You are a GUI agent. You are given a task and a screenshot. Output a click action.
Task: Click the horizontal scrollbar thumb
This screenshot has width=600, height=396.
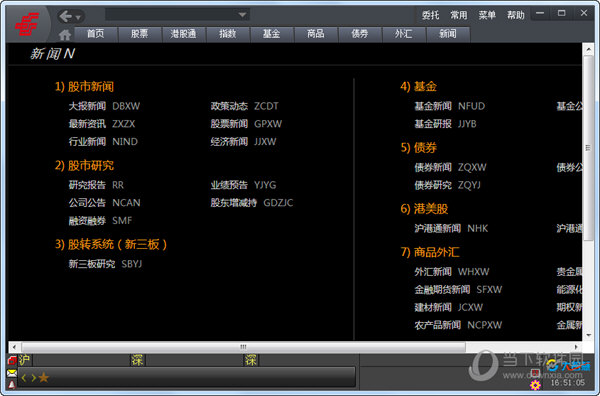[x=243, y=347]
